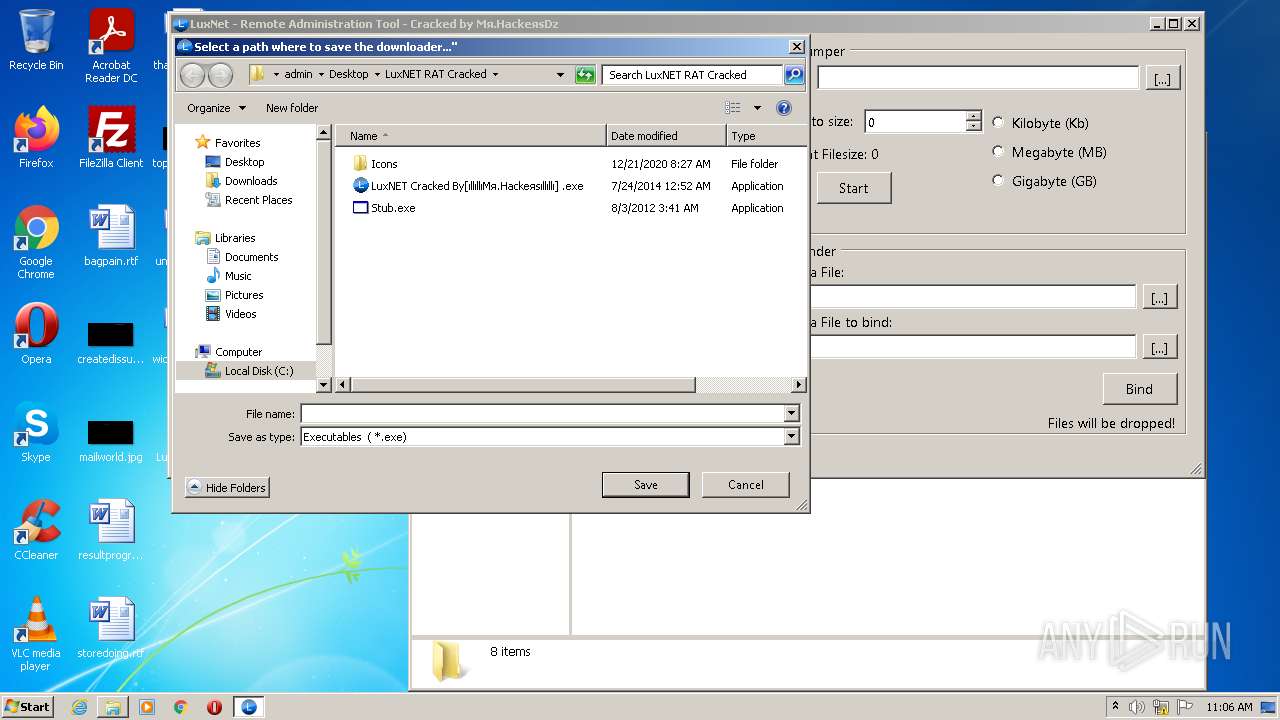Click the navigation pane vertical scrollbar
Image resolution: width=1280 pixels, height=720 pixels.
coord(323,242)
